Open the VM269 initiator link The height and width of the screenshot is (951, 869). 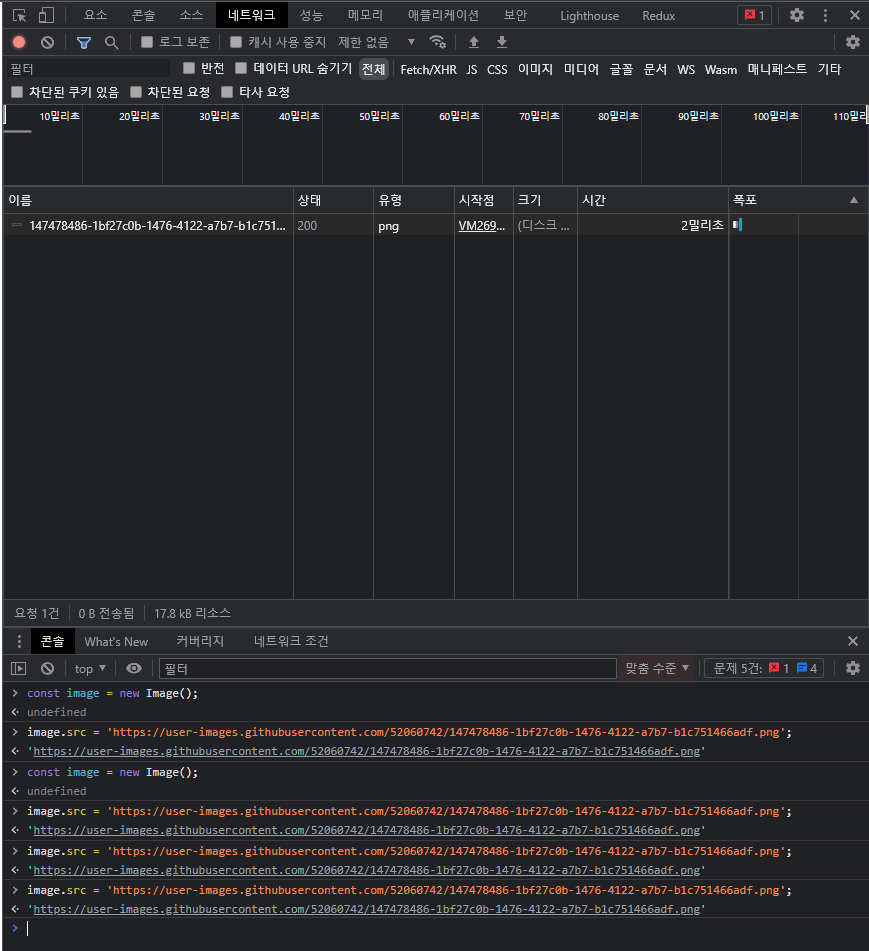pyautogui.click(x=481, y=226)
